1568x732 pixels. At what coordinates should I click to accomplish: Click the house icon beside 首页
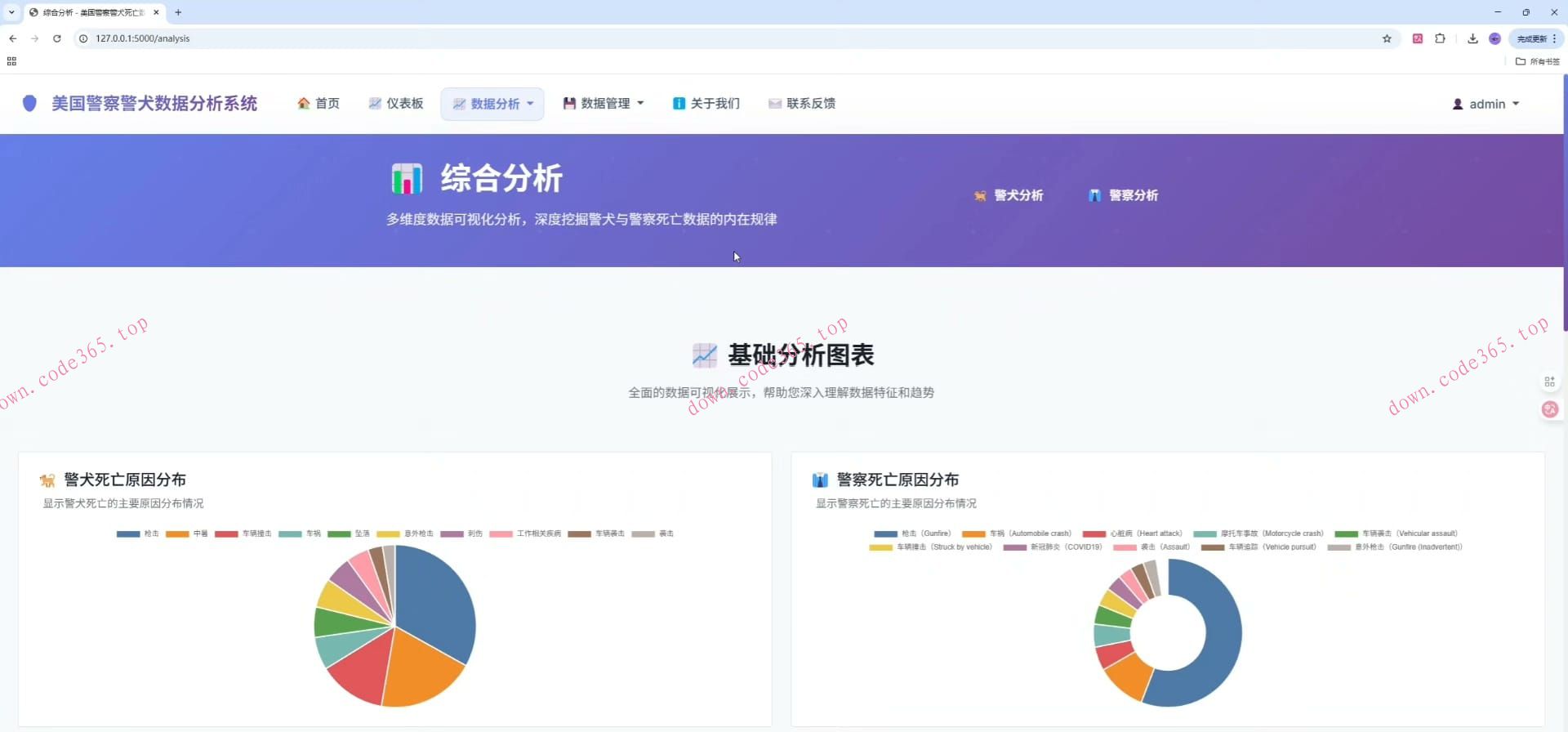pos(304,103)
